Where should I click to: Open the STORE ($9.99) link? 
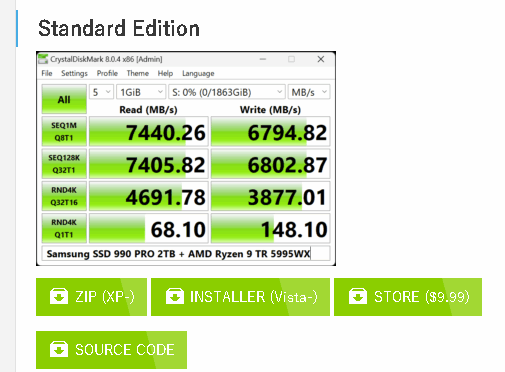pos(408,297)
